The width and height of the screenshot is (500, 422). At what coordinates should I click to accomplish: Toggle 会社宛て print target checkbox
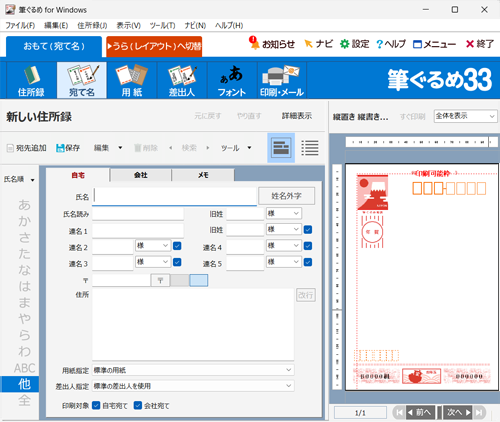(x=138, y=405)
